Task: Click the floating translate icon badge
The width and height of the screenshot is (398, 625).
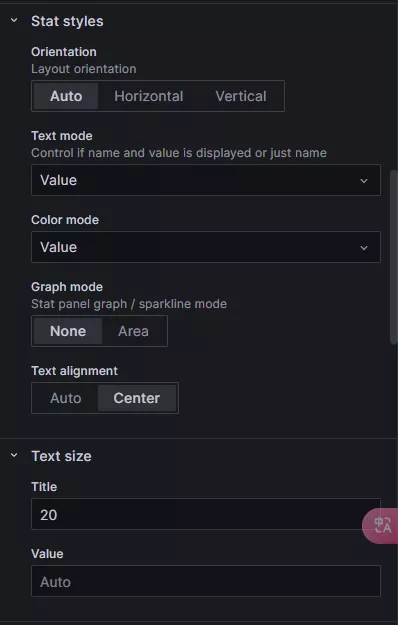Action: [x=380, y=525]
